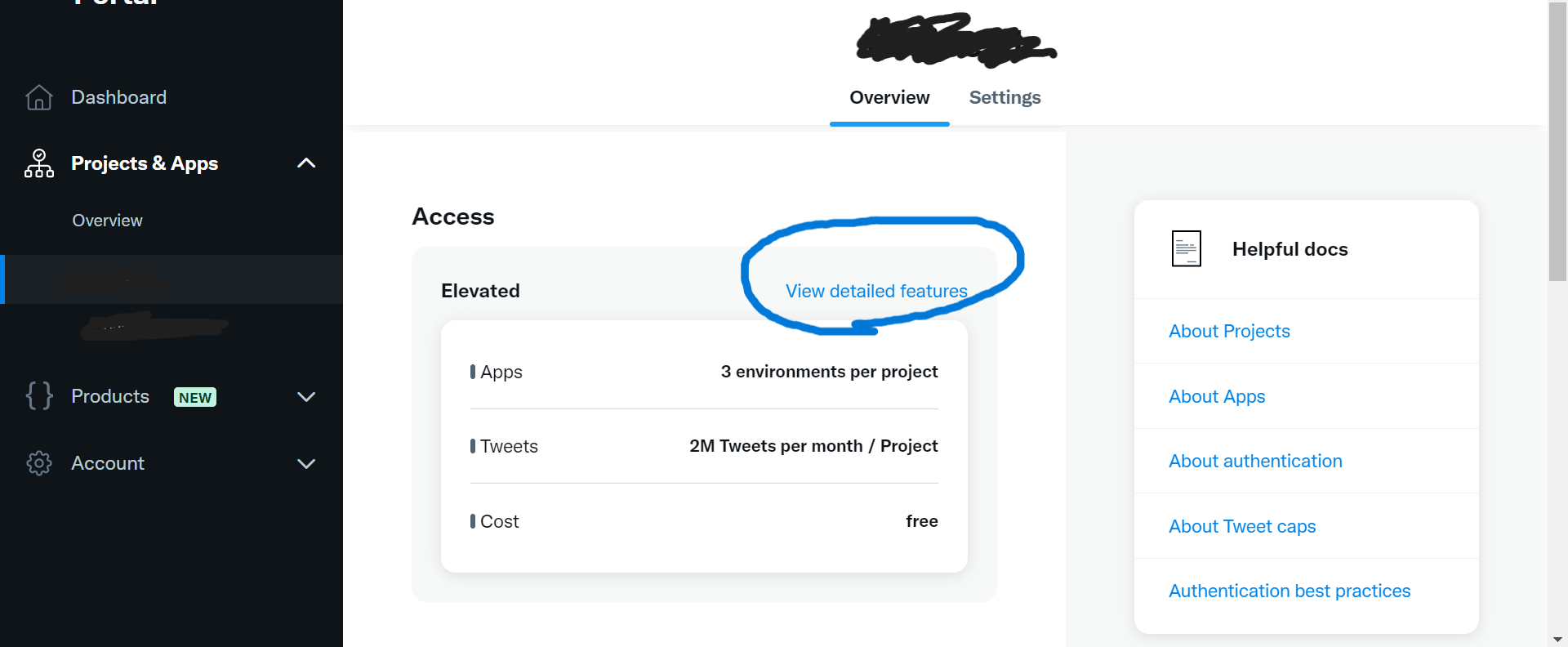Expand the Account menu chevron
This screenshot has width=1568, height=647.
306,464
